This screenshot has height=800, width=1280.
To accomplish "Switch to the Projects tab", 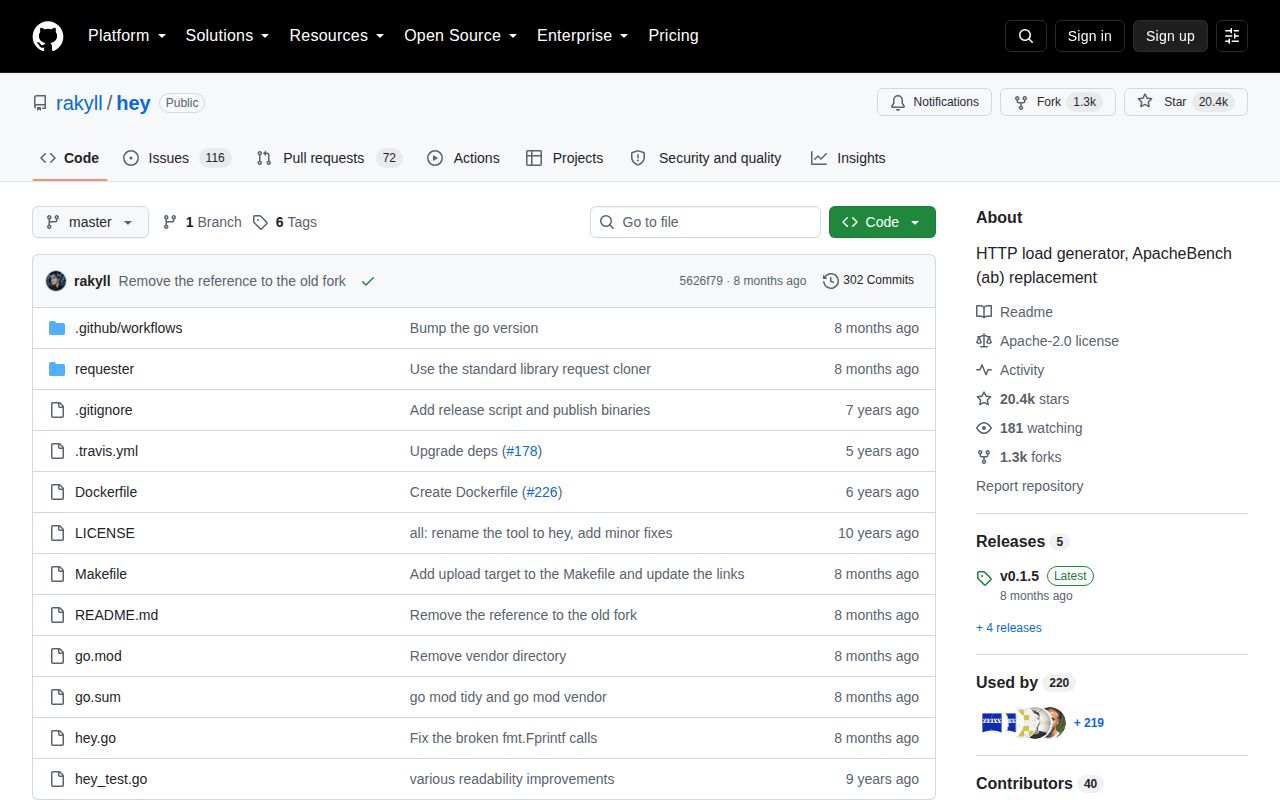I will (564, 158).
